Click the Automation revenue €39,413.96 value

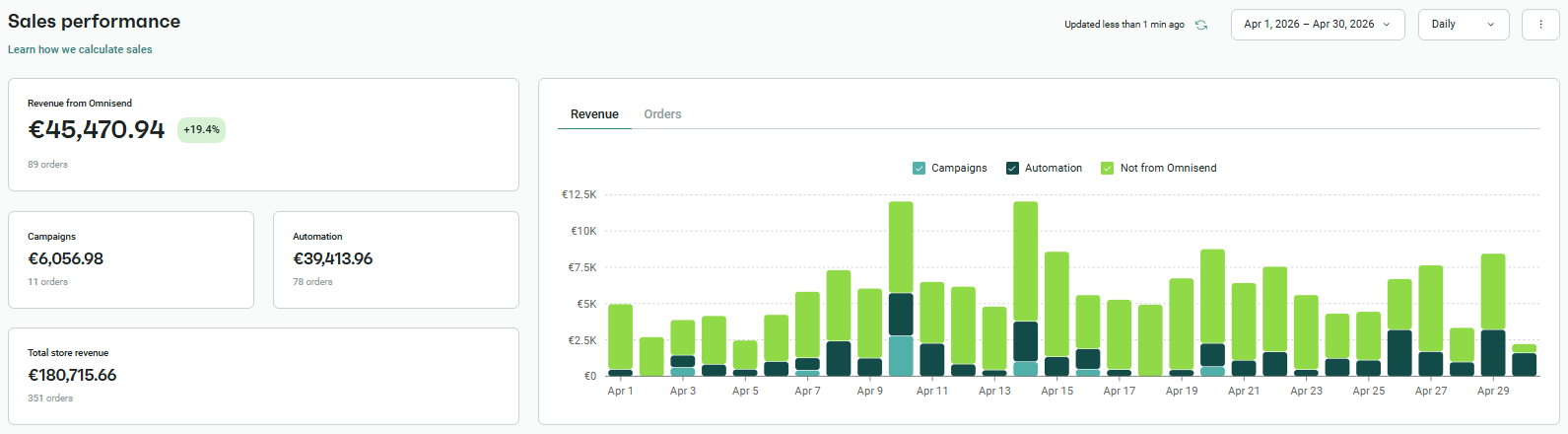coord(332,258)
